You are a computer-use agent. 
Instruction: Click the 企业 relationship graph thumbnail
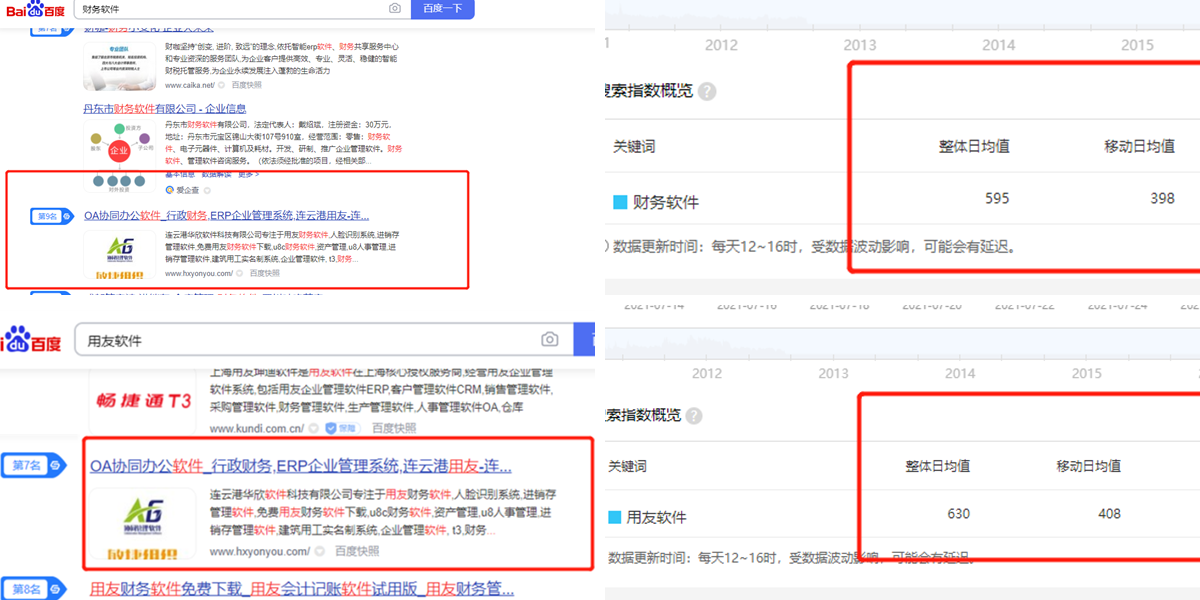pos(121,156)
